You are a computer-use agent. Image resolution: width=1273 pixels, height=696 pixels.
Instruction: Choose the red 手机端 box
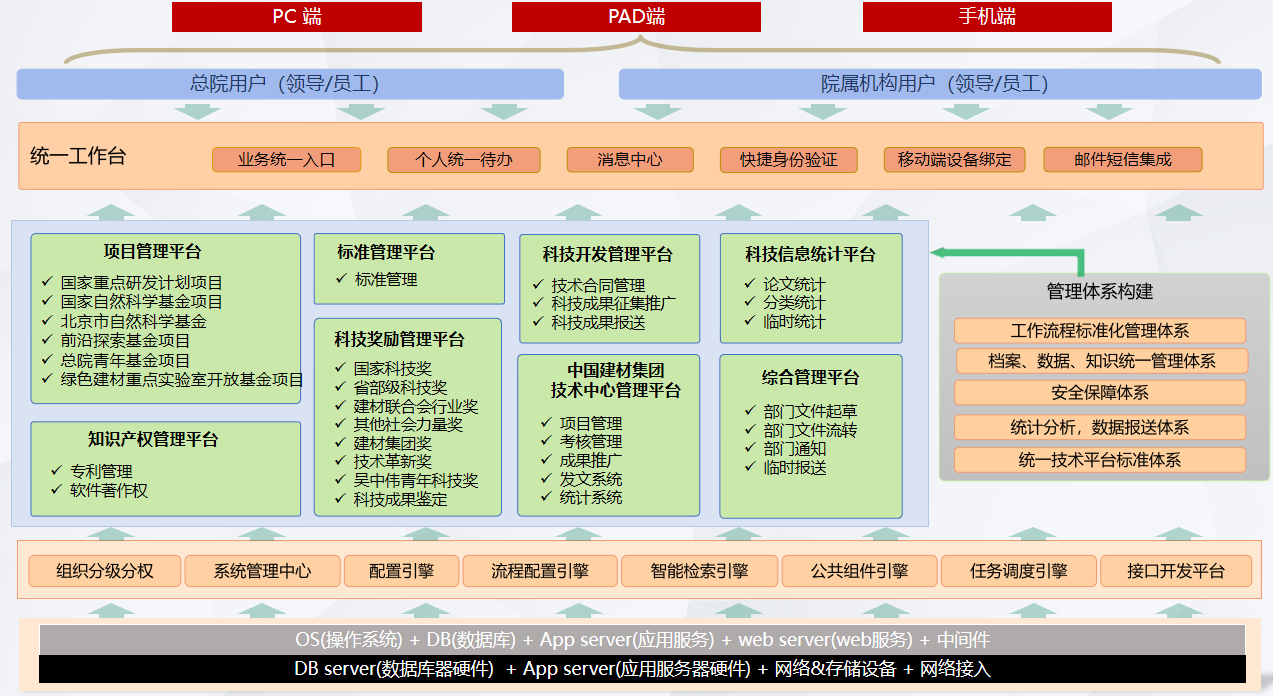click(x=987, y=17)
